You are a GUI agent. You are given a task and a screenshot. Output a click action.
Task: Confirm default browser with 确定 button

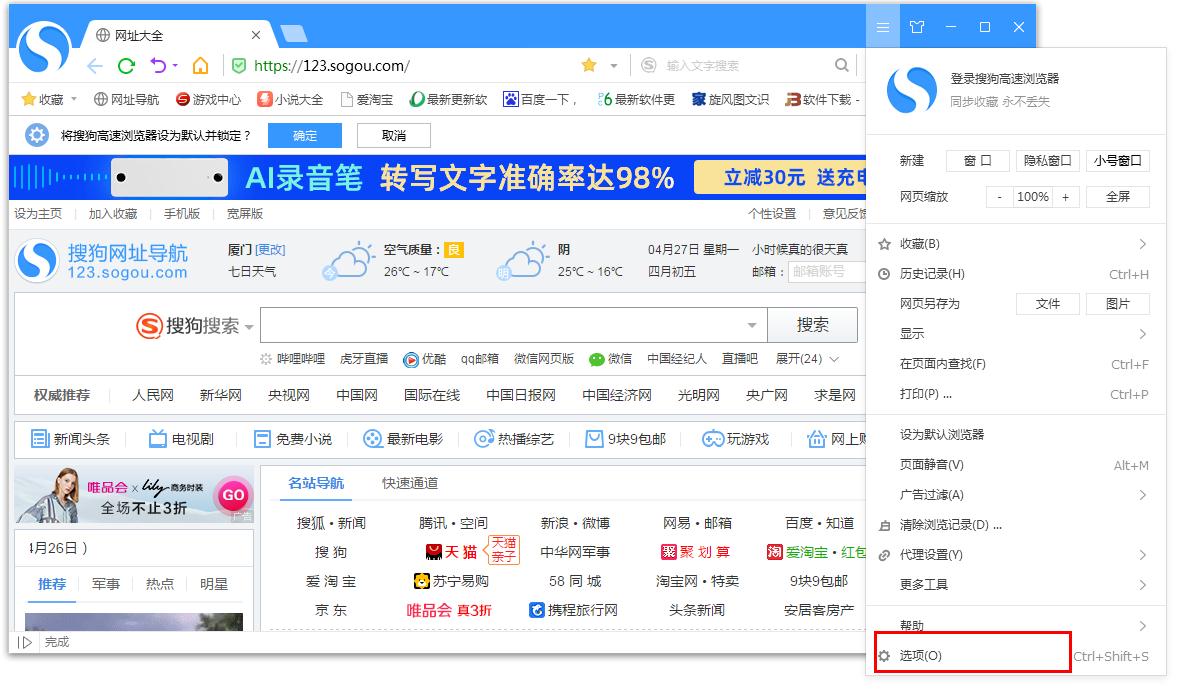304,135
